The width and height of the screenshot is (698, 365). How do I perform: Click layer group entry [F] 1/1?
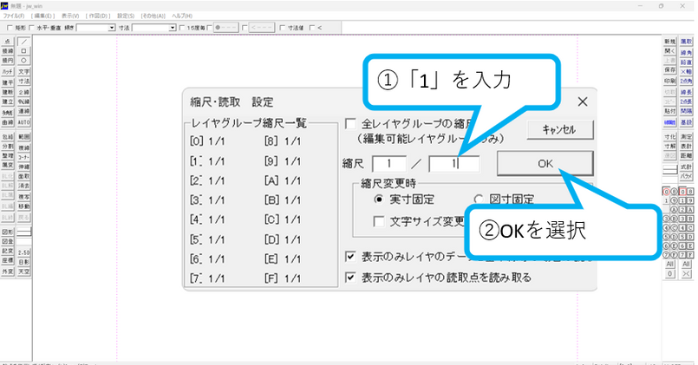(x=283, y=278)
